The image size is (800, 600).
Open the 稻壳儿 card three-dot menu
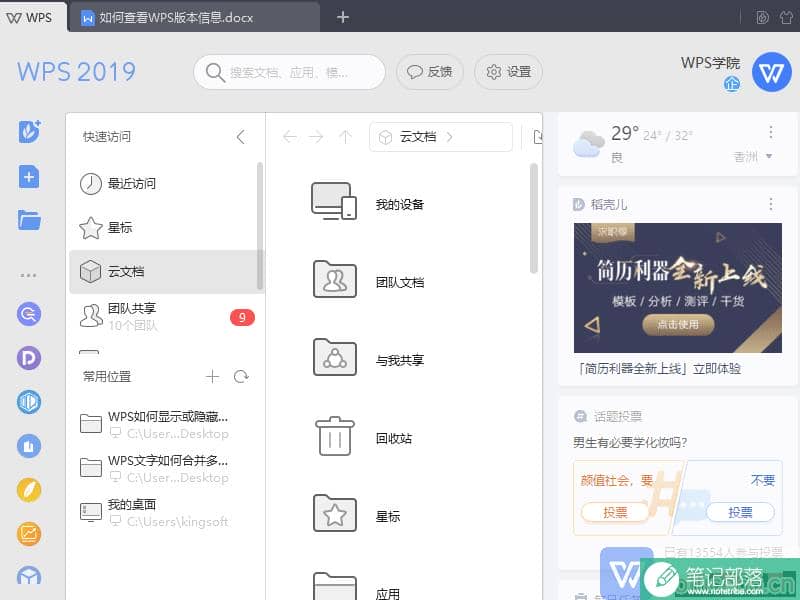coord(770,204)
